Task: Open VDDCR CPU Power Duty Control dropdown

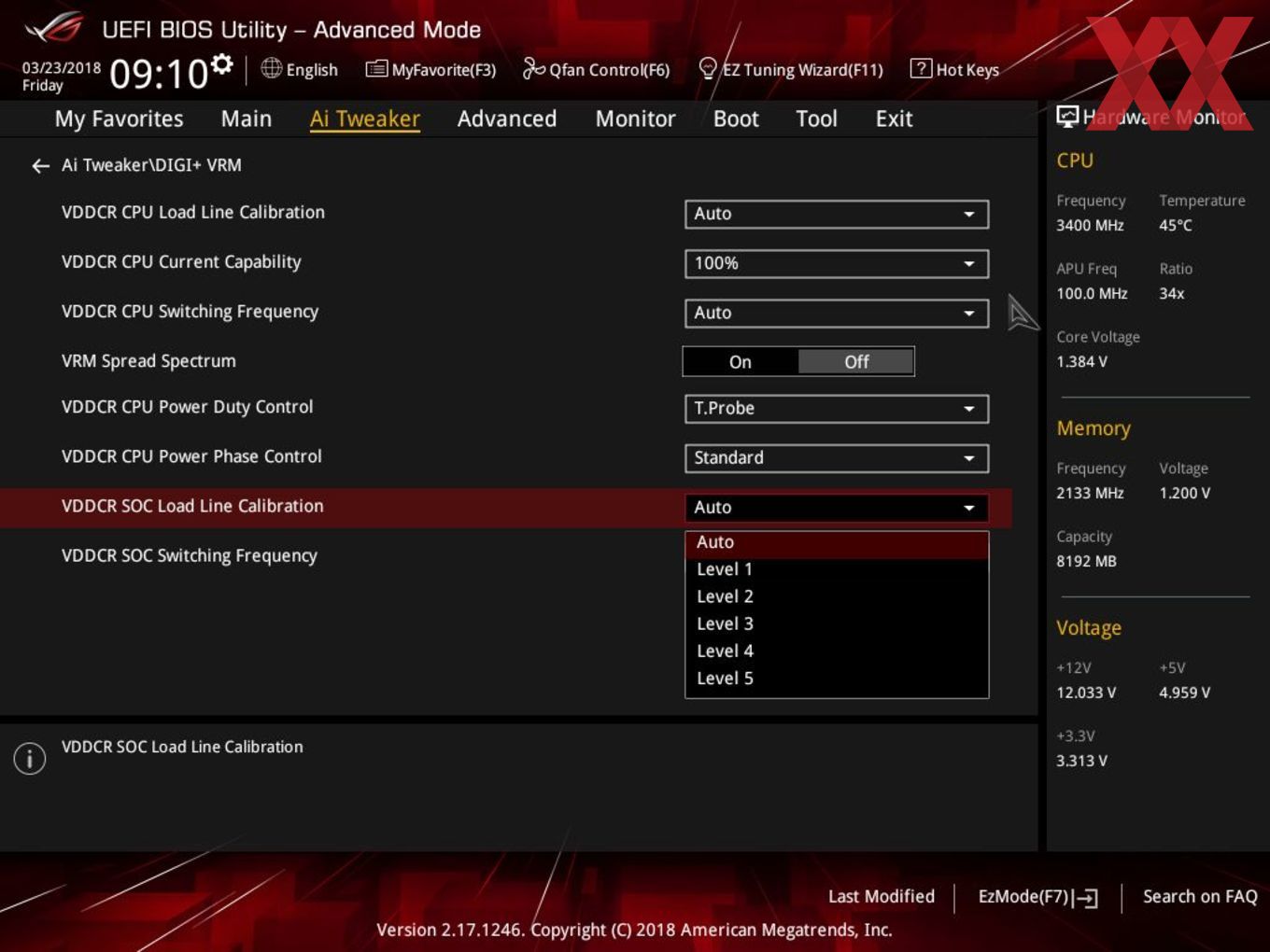Action: point(837,409)
